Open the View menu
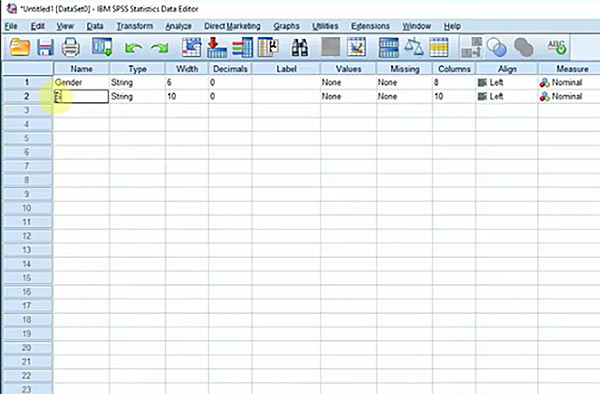The width and height of the screenshot is (600, 394). click(65, 26)
